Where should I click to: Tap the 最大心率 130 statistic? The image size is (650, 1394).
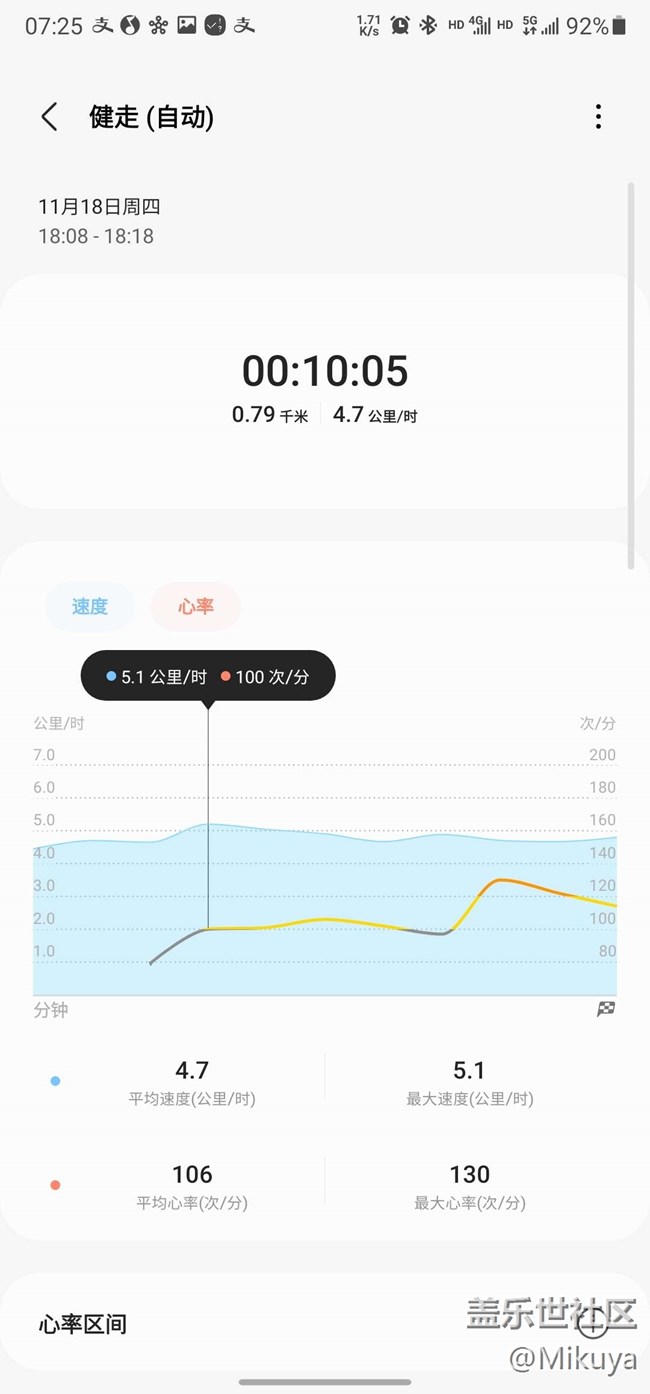[470, 1187]
